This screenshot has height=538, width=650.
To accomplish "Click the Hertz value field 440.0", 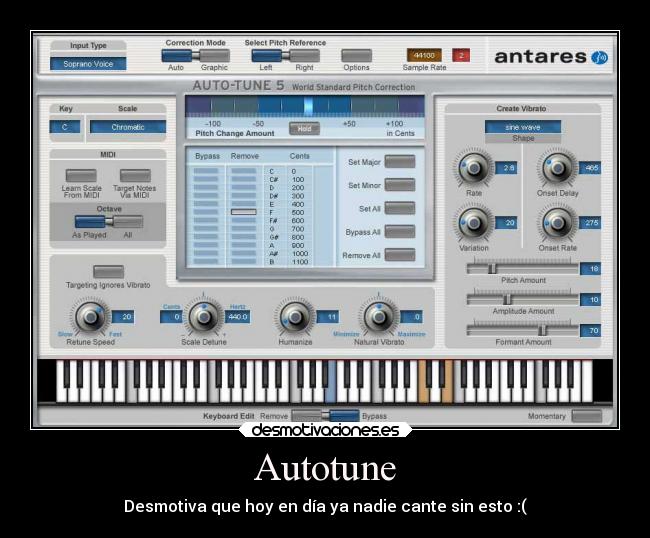I will click(238, 317).
